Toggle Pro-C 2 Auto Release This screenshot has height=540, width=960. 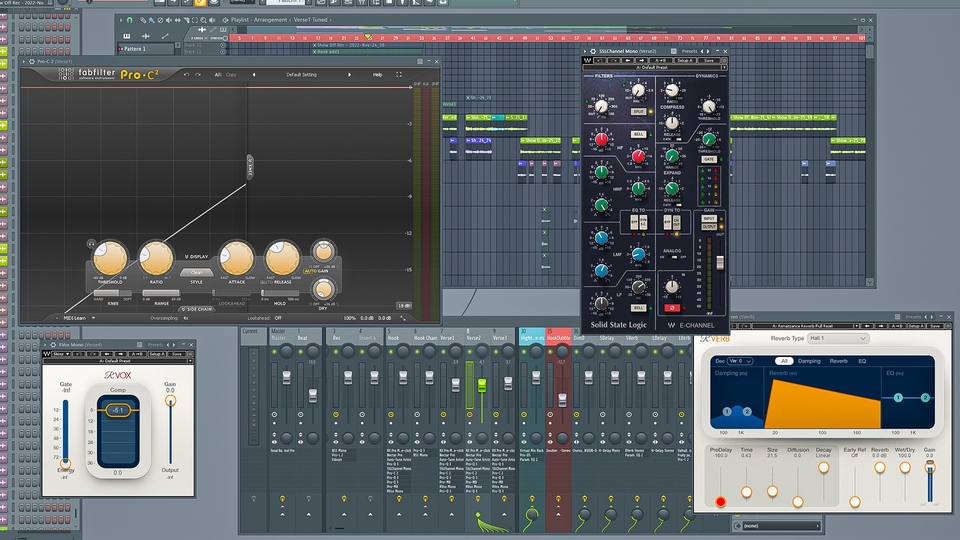tap(266, 282)
